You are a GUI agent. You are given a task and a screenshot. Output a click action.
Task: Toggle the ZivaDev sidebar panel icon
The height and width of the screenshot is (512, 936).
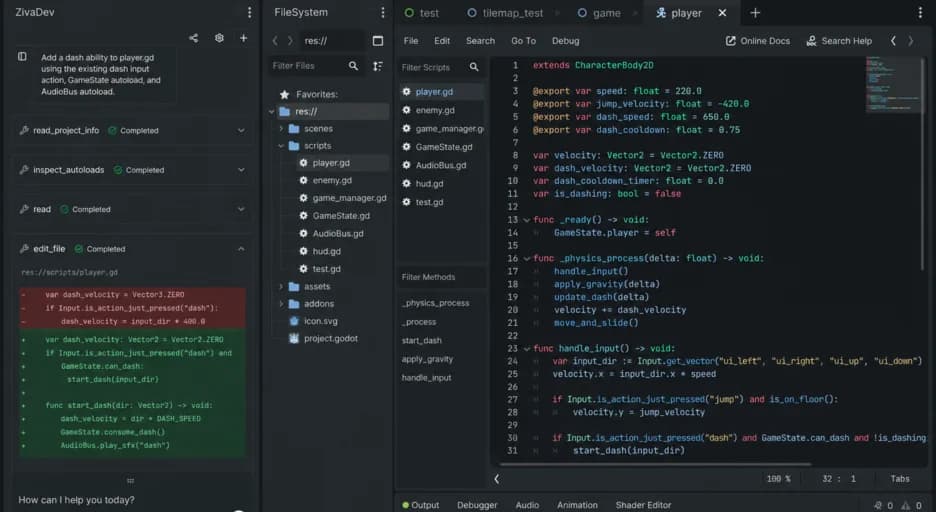[22, 57]
